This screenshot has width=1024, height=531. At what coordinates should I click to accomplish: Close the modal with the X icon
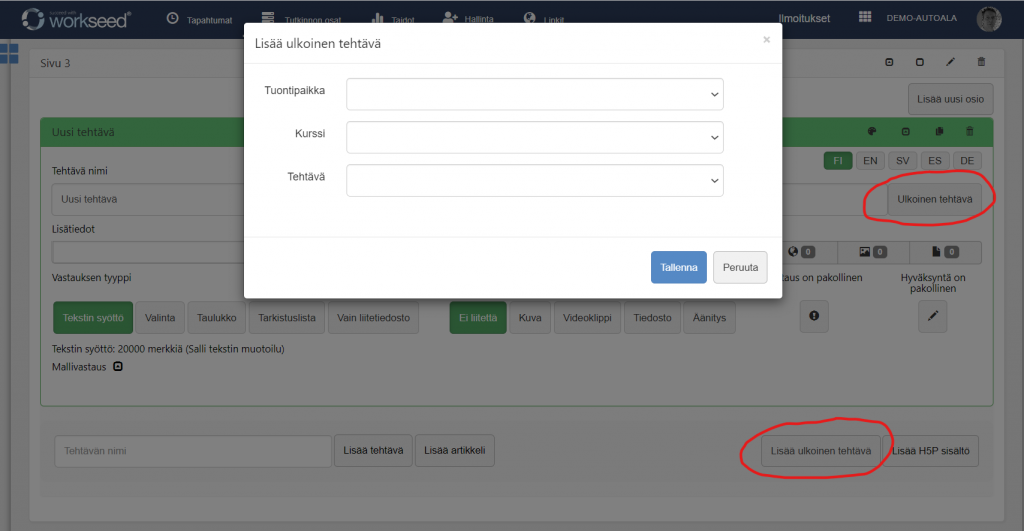coord(766,40)
